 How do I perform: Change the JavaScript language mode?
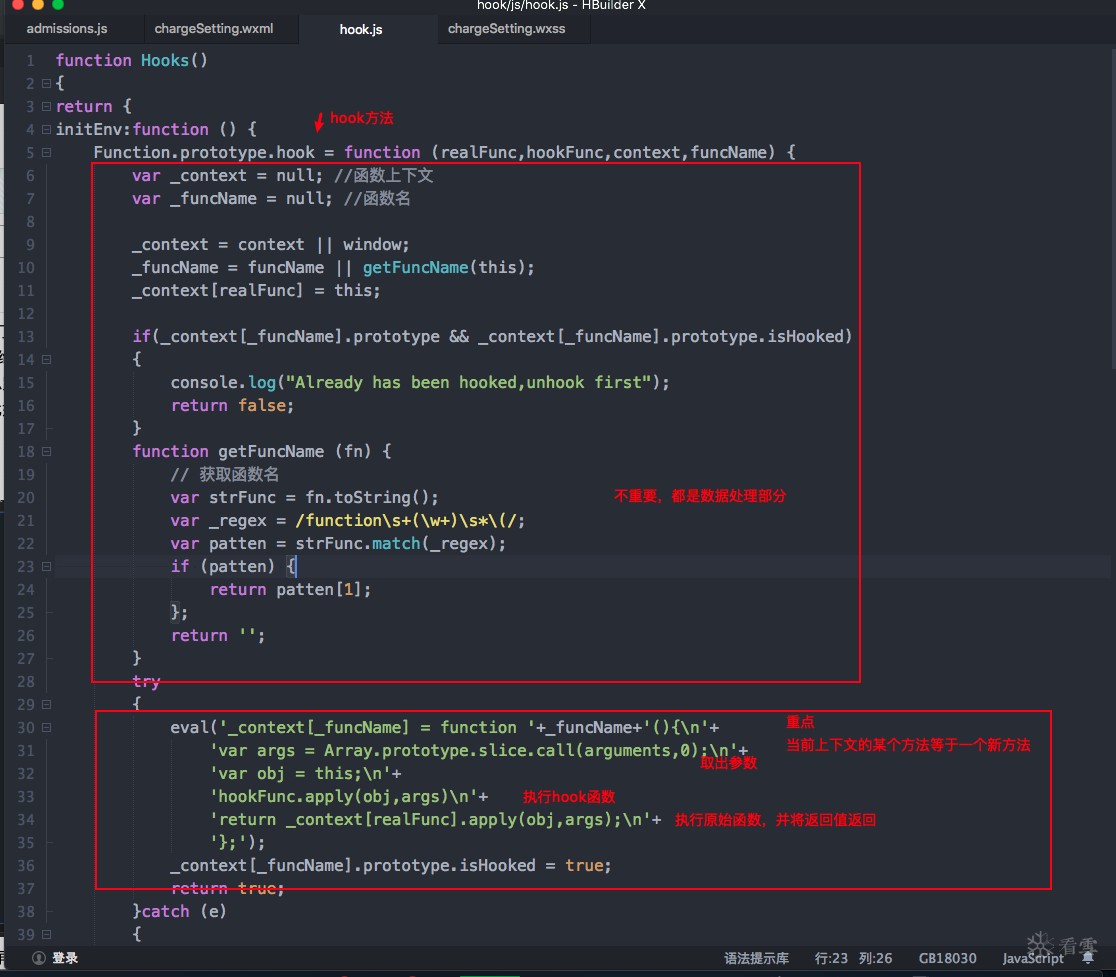coord(1033,958)
